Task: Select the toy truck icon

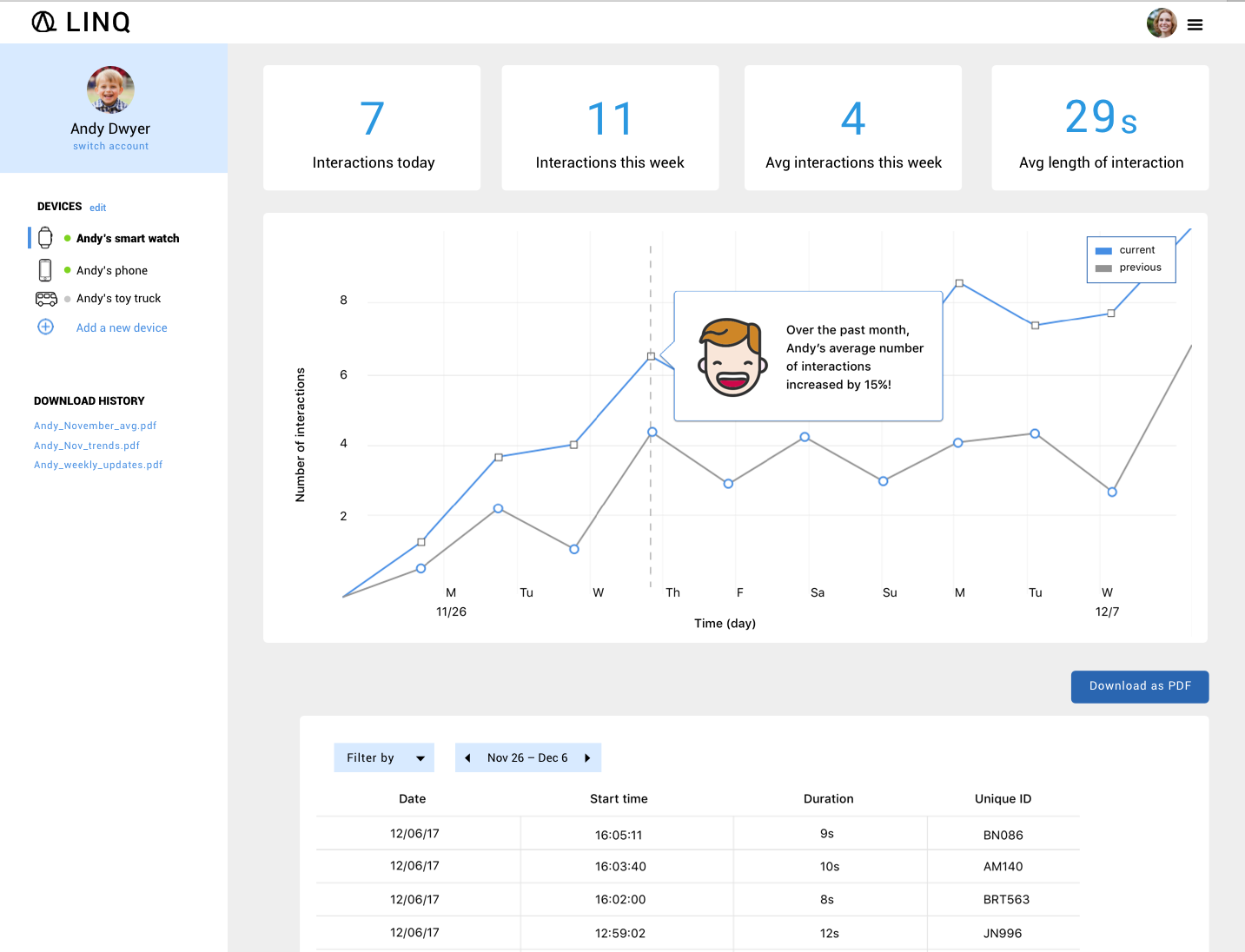Action: coord(46,299)
